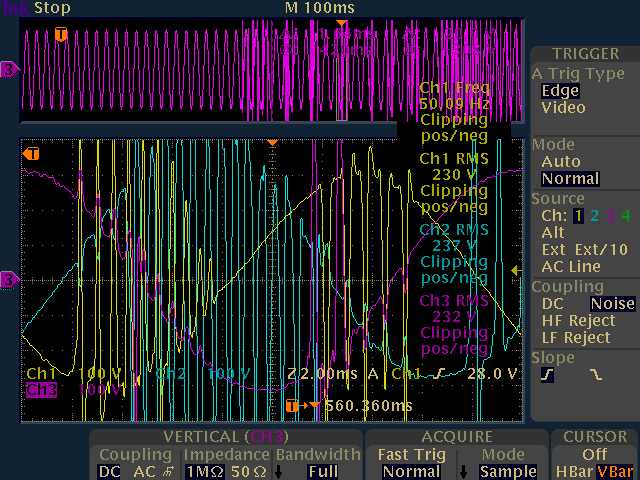The width and height of the screenshot is (640, 480).
Task: Open acquire Fast Trig down-arrow menu
Action: [463, 471]
